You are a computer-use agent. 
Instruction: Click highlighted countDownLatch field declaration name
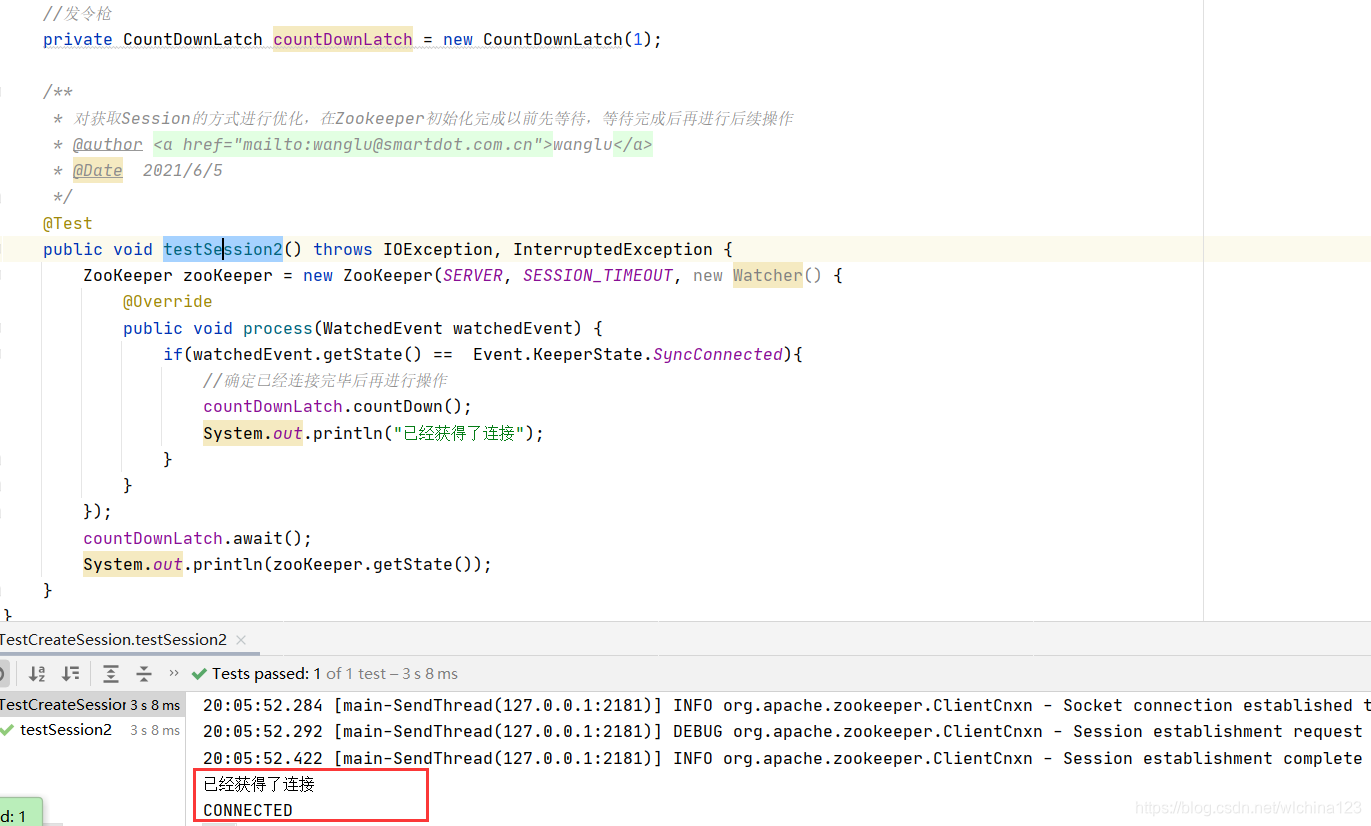(x=343, y=39)
